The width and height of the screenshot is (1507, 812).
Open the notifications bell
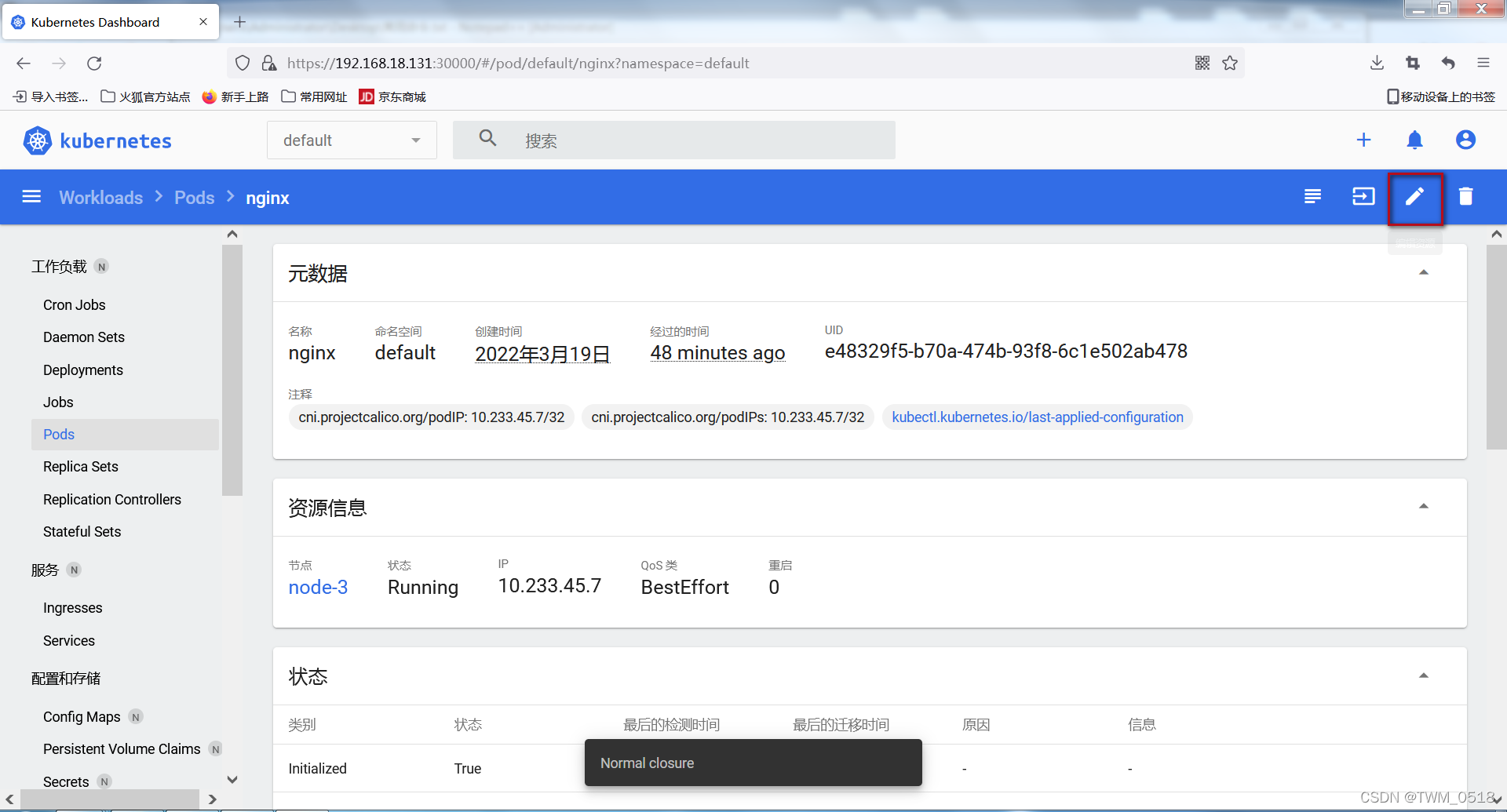click(1414, 140)
